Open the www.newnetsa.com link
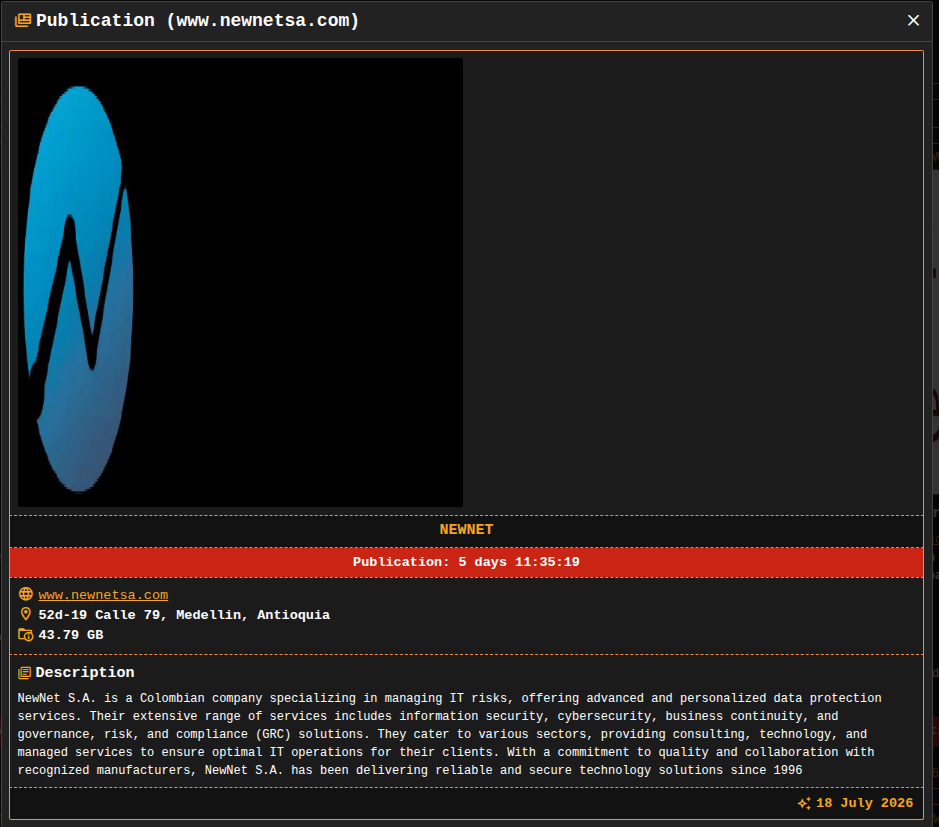Image resolution: width=939 pixels, height=827 pixels. click(103, 595)
